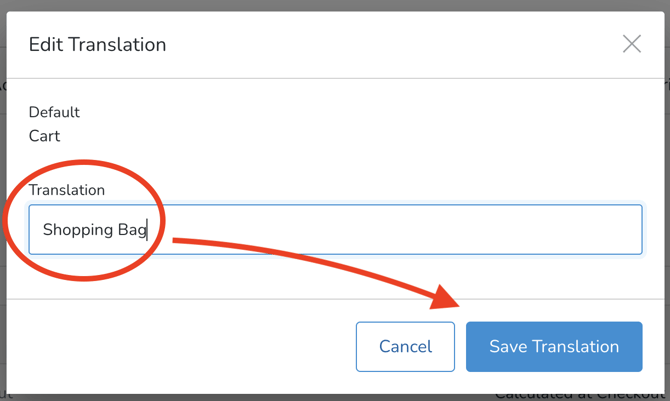Screen dimensions: 670x401
Task: Click the "Edit Translation" dialog title
Action: point(97,44)
